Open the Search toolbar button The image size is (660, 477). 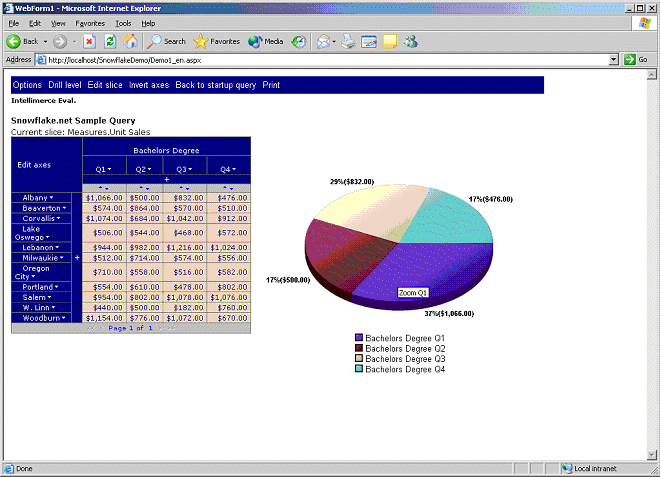pos(166,41)
